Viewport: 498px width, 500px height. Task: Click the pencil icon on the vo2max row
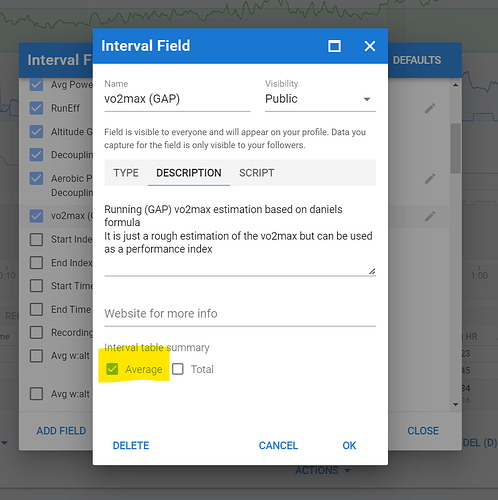point(430,216)
